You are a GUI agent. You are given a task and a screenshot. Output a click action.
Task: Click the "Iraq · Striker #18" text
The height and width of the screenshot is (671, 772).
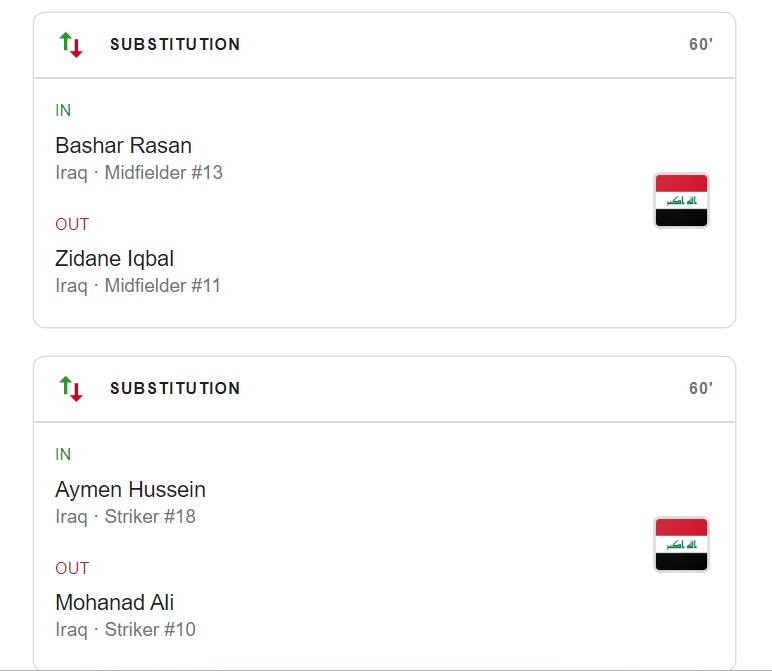[125, 517]
